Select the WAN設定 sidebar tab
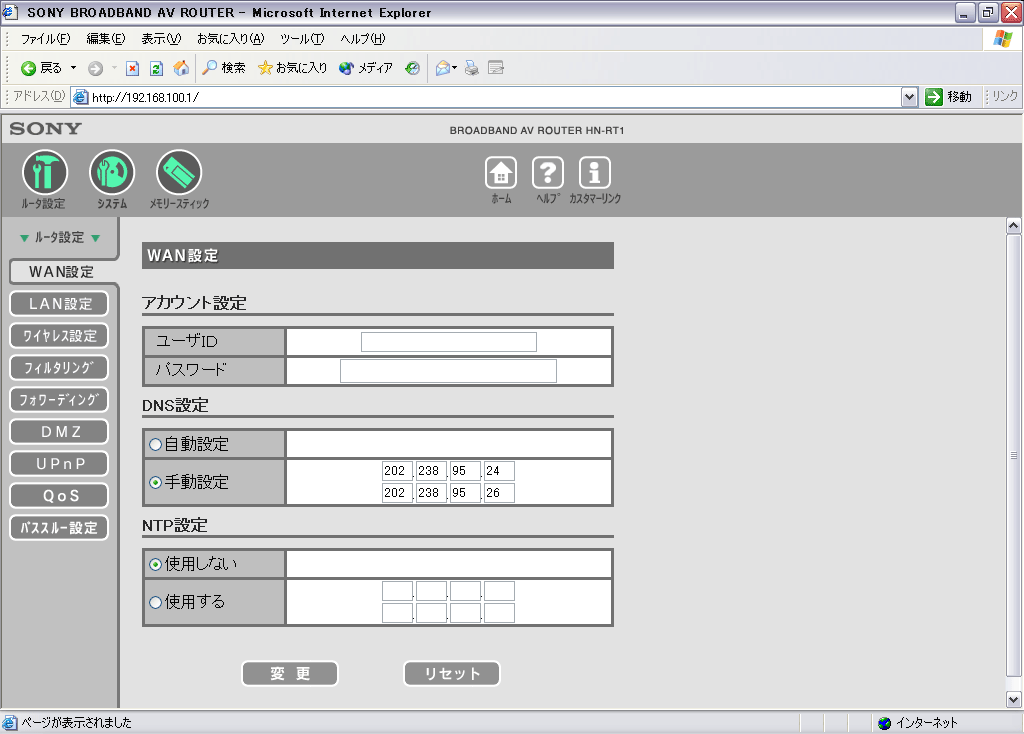Screen dimensions: 1024x734 [61, 272]
